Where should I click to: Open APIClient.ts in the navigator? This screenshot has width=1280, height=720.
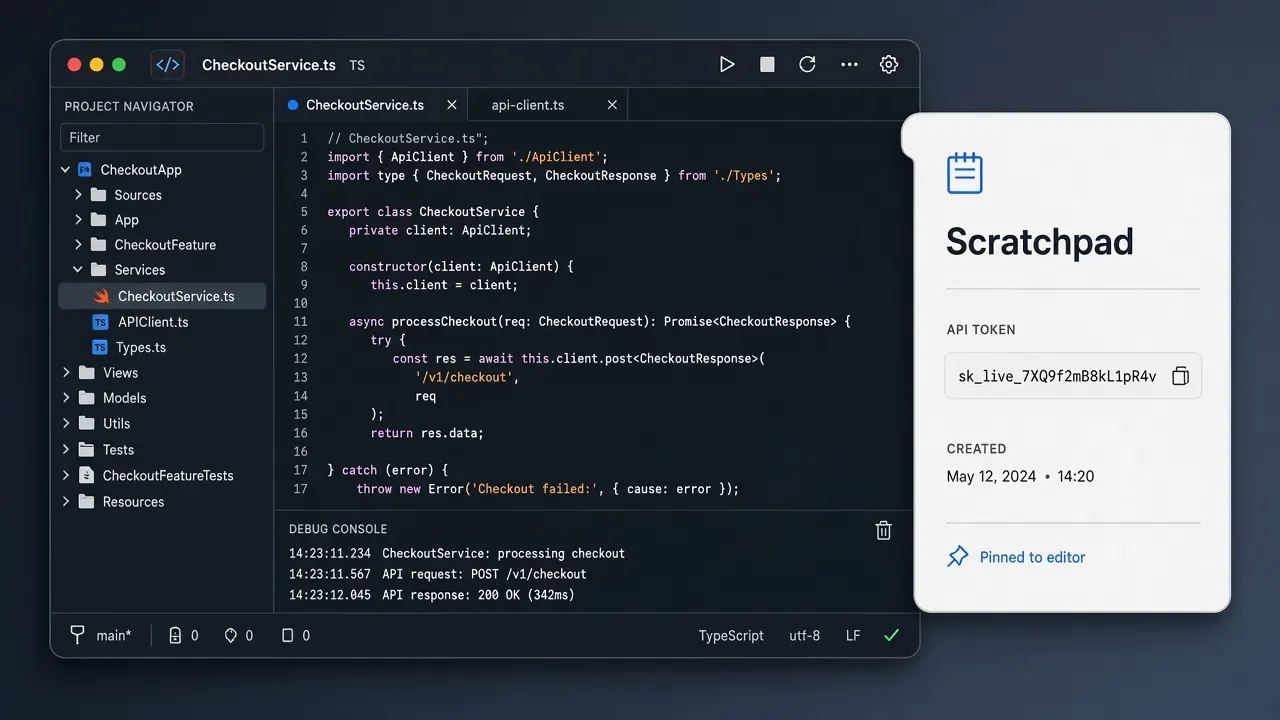[153, 322]
